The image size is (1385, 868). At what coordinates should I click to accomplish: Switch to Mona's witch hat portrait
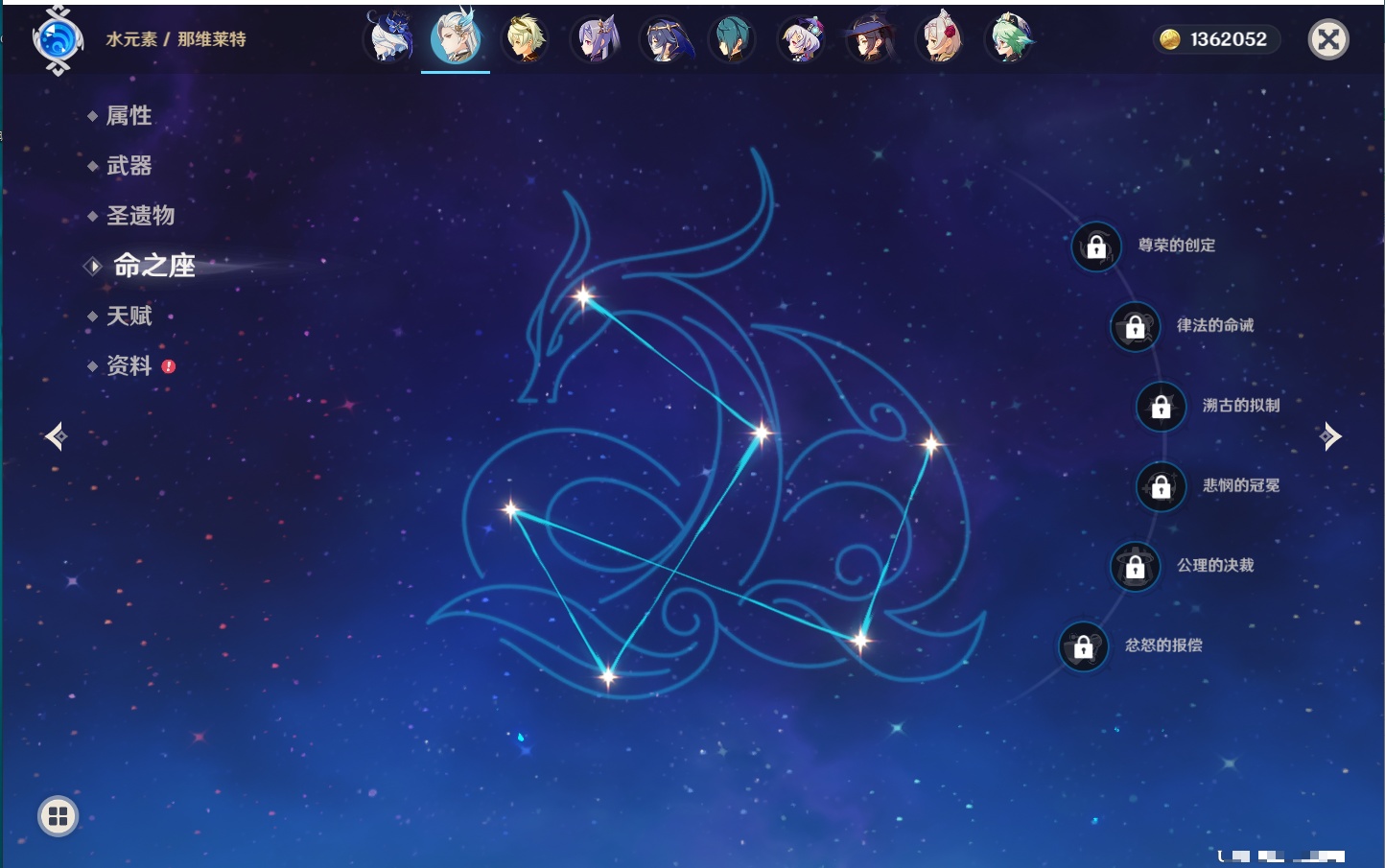click(x=870, y=38)
